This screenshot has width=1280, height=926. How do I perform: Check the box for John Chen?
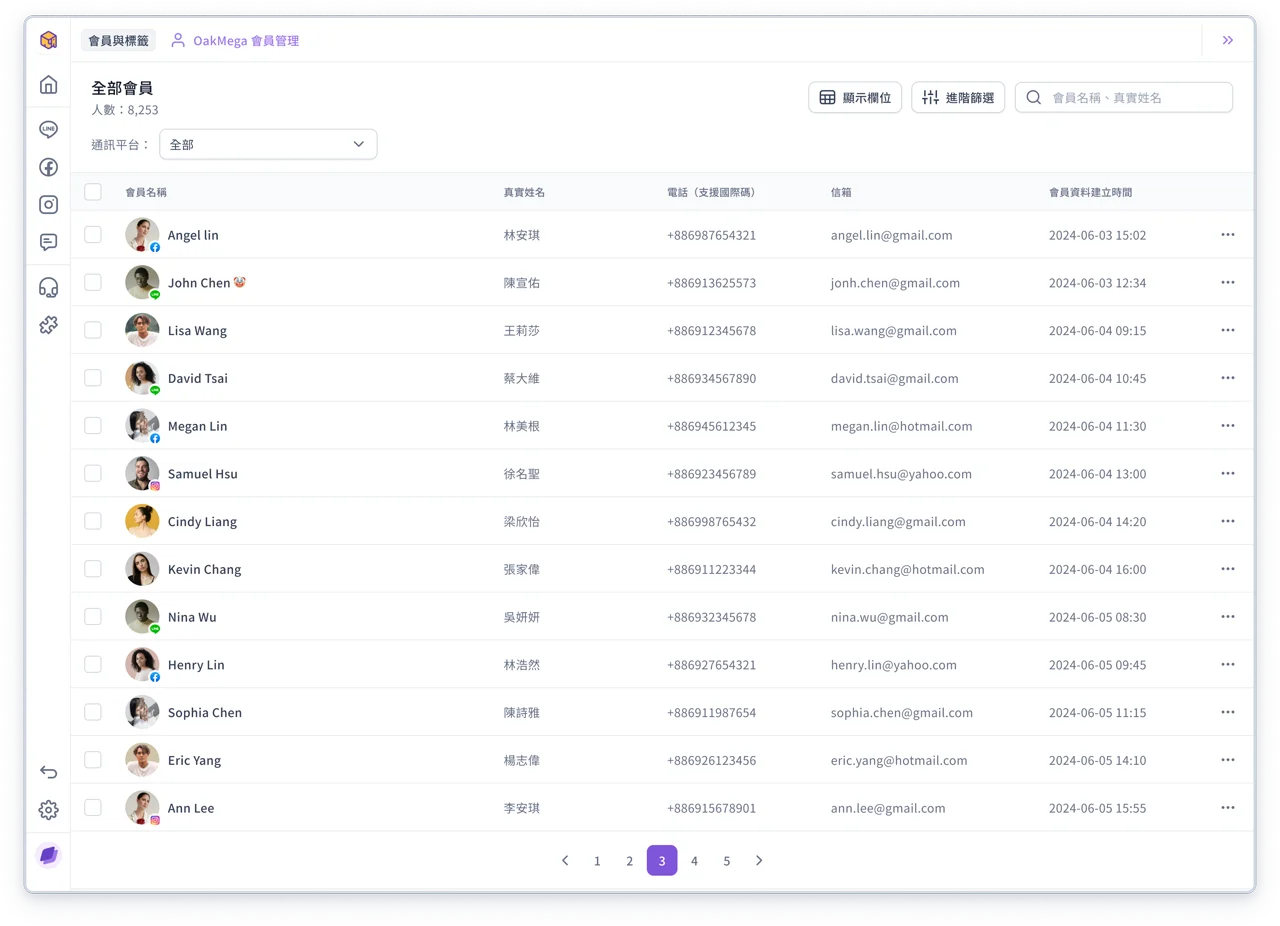pyautogui.click(x=93, y=283)
